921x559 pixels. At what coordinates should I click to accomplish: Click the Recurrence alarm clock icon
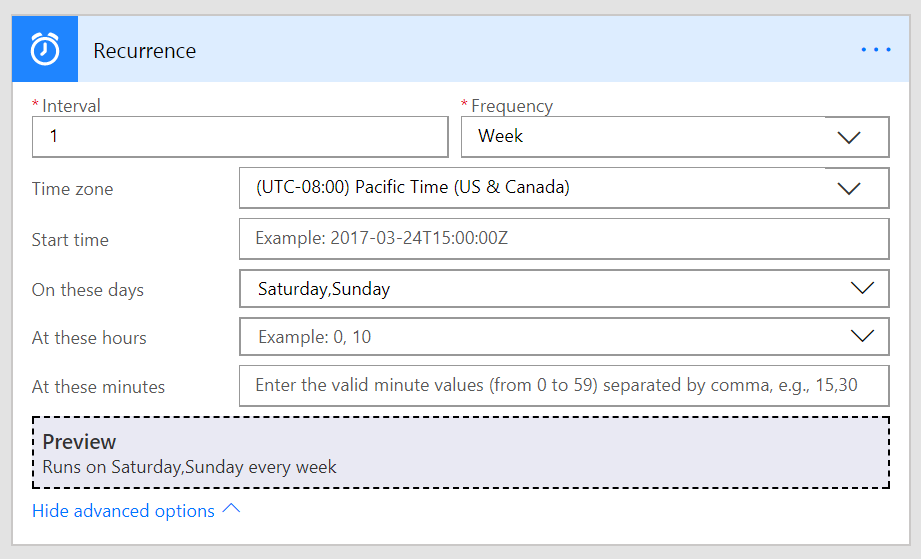[x=45, y=50]
